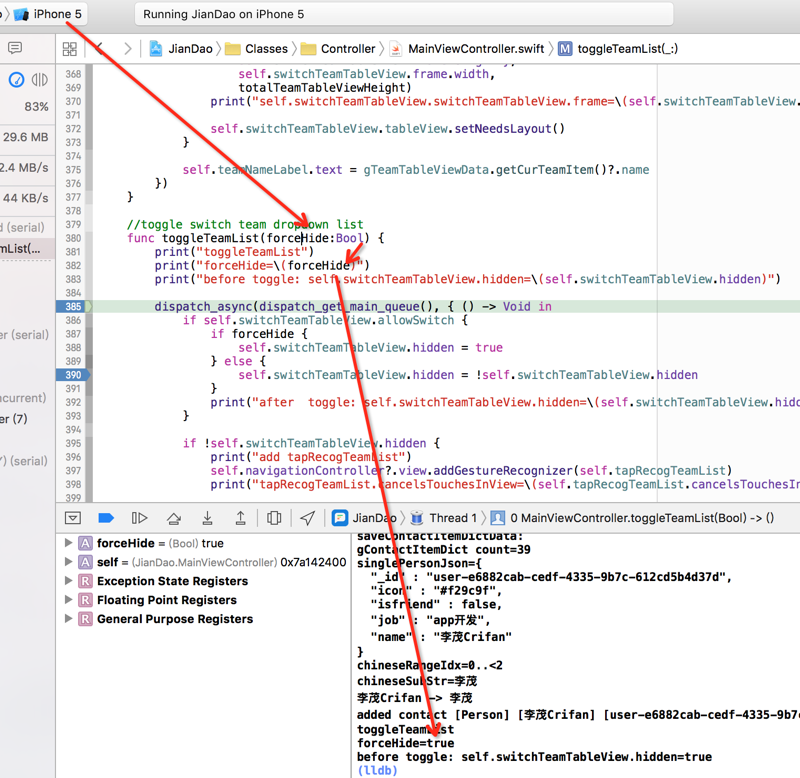This screenshot has height=778, width=800.
Task: Go back to previous file in editor
Action: point(100,49)
